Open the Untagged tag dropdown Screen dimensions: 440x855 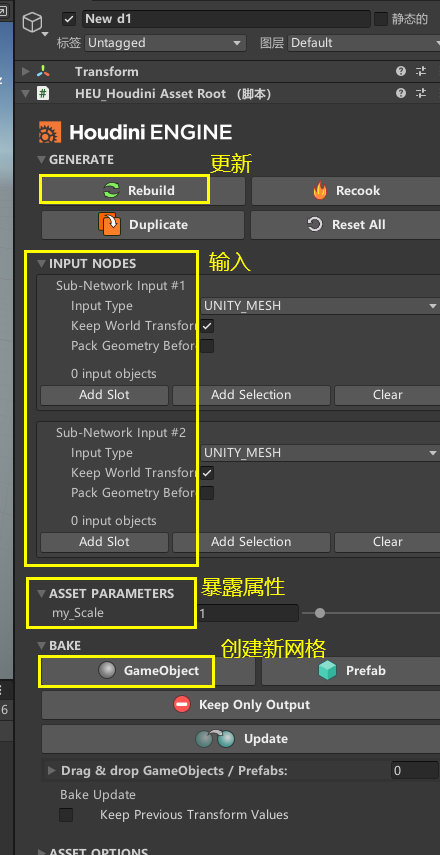tap(165, 43)
